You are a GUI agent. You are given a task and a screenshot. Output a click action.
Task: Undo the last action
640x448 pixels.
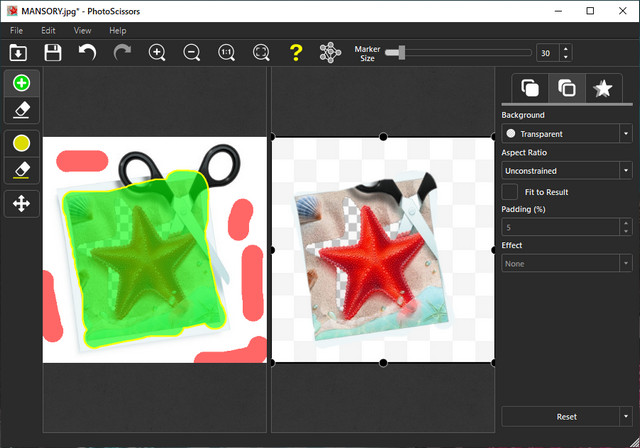[87, 52]
